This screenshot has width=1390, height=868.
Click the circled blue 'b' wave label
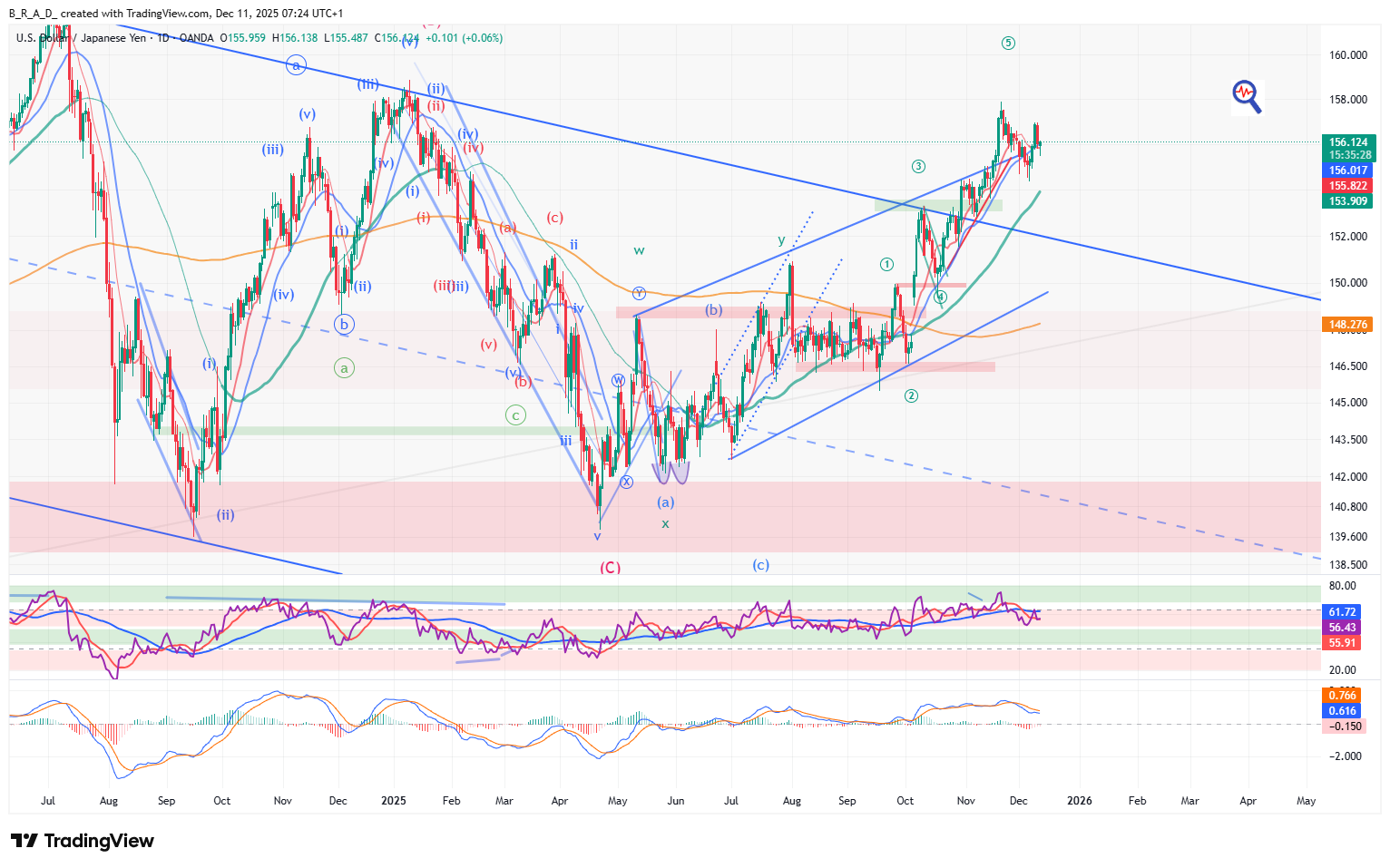tap(343, 324)
